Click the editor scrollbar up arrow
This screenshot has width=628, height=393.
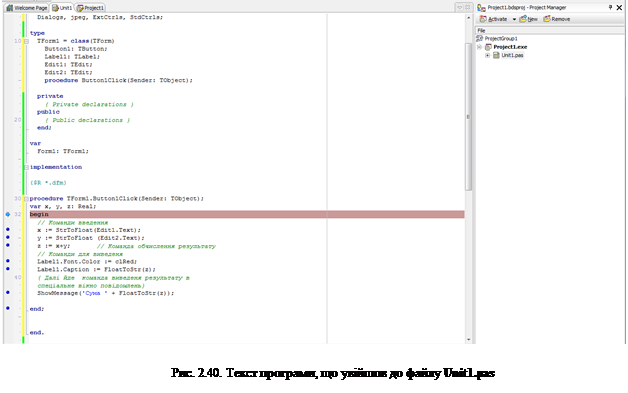pyautogui.click(x=468, y=18)
